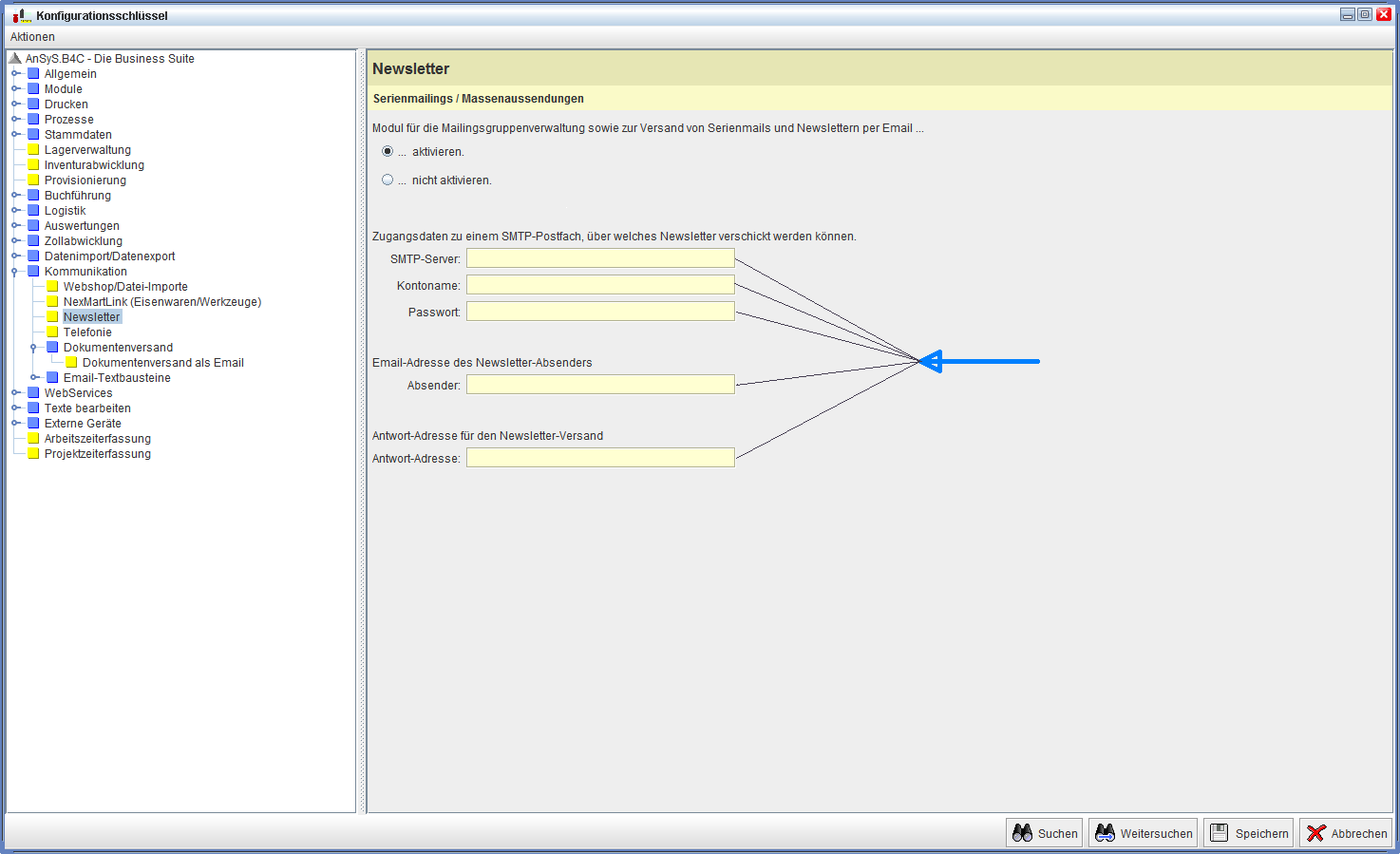Viewport: 1400px width, 854px height.
Task: Click the floppy disk Speichern icon
Action: click(1220, 833)
